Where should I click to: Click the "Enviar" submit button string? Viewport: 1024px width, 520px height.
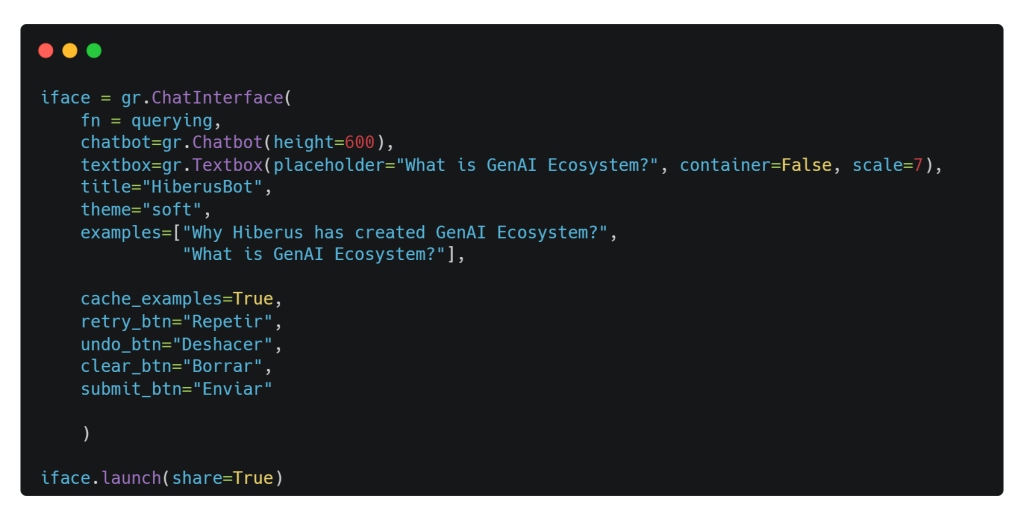[x=232, y=389]
